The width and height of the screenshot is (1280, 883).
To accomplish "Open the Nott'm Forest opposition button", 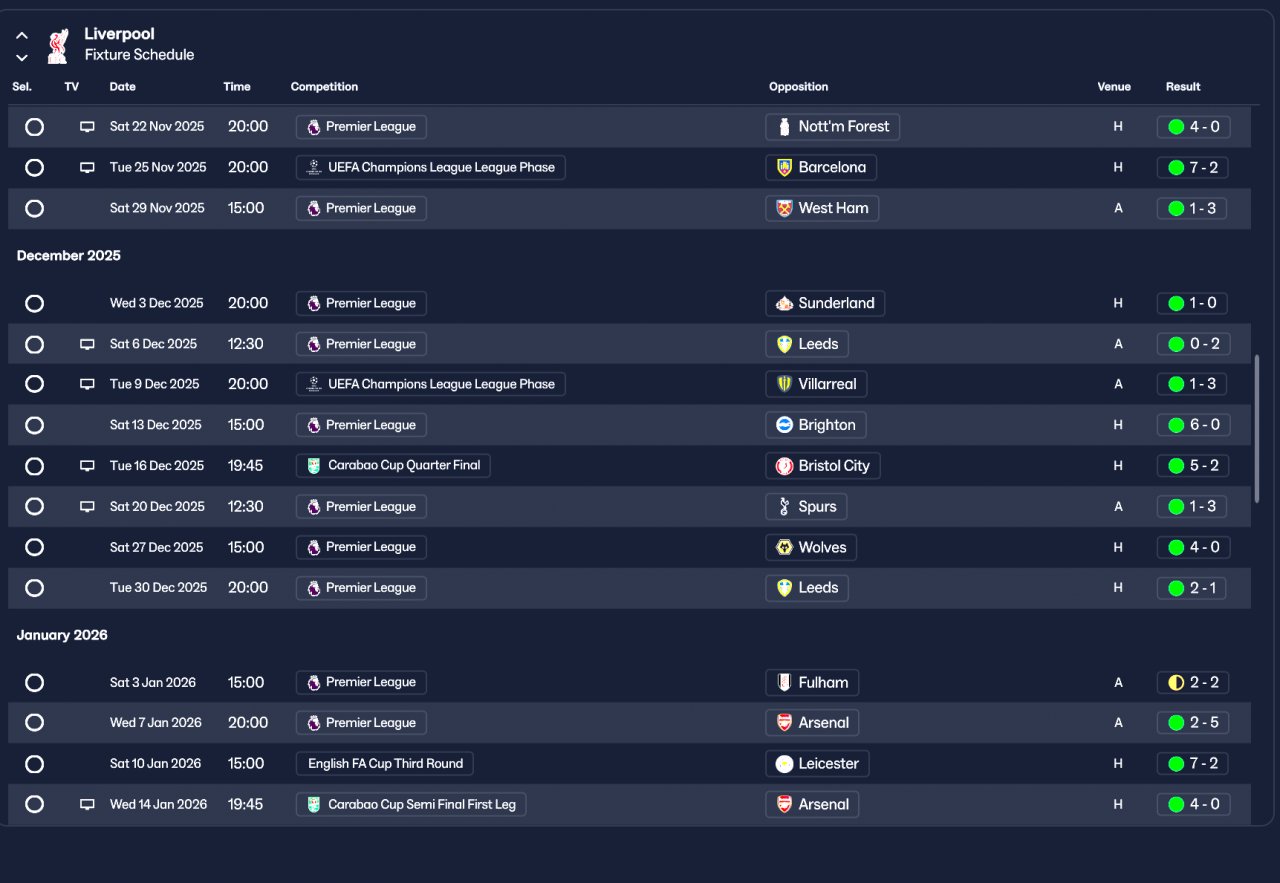I will (x=833, y=127).
